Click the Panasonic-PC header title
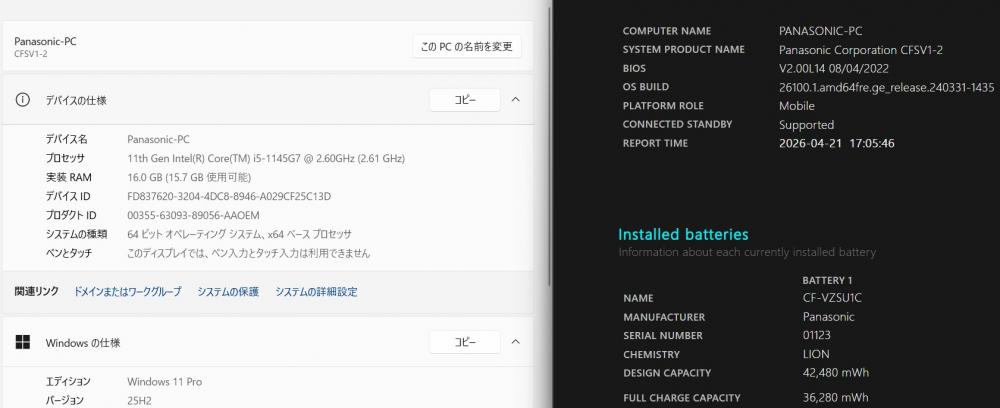The width and height of the screenshot is (1000, 408). coord(45,41)
